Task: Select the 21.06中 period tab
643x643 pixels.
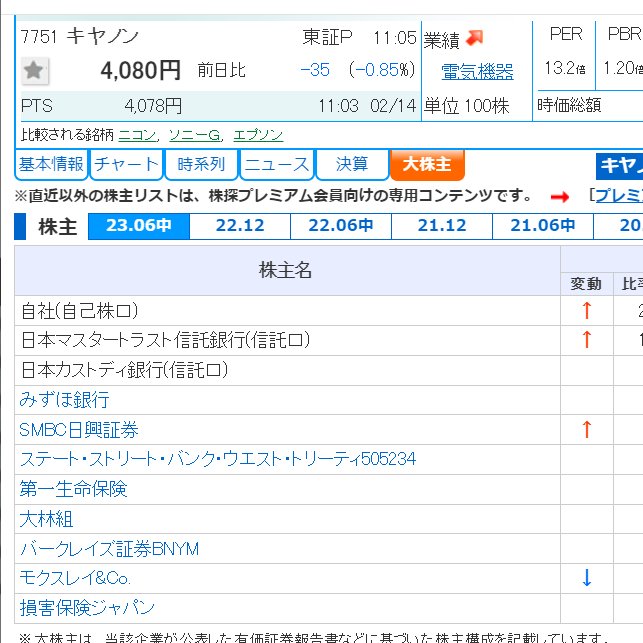Action: pos(543,226)
